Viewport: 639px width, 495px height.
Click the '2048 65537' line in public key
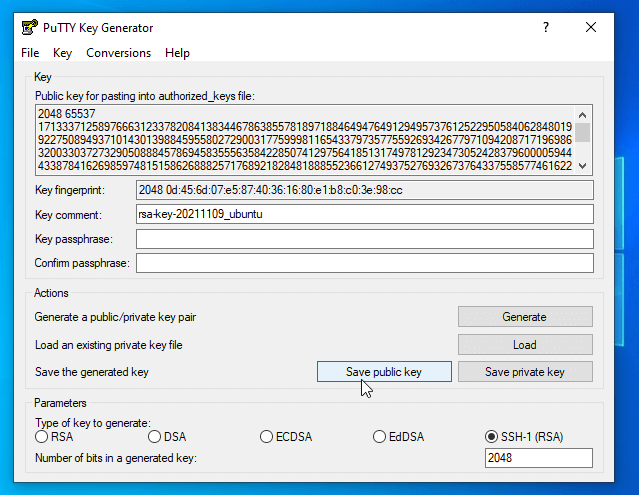point(66,114)
